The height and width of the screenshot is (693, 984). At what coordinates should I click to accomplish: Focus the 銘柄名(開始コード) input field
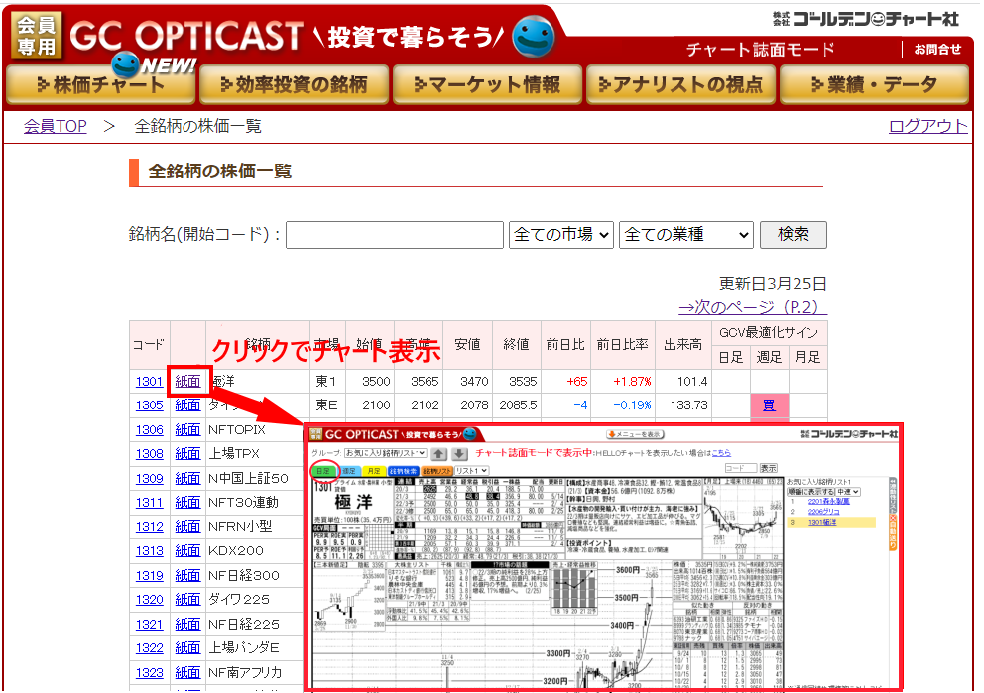coord(395,235)
